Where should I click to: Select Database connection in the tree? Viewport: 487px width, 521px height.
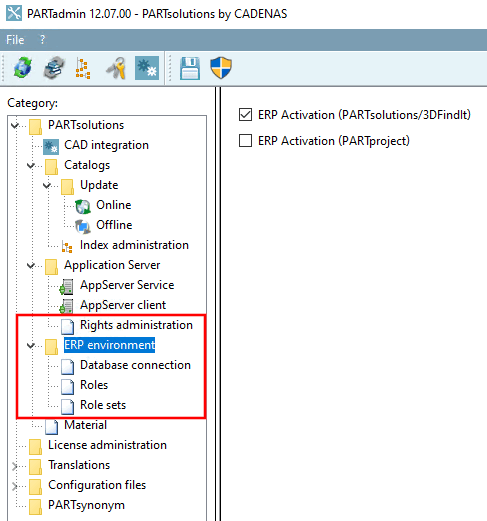tap(135, 365)
